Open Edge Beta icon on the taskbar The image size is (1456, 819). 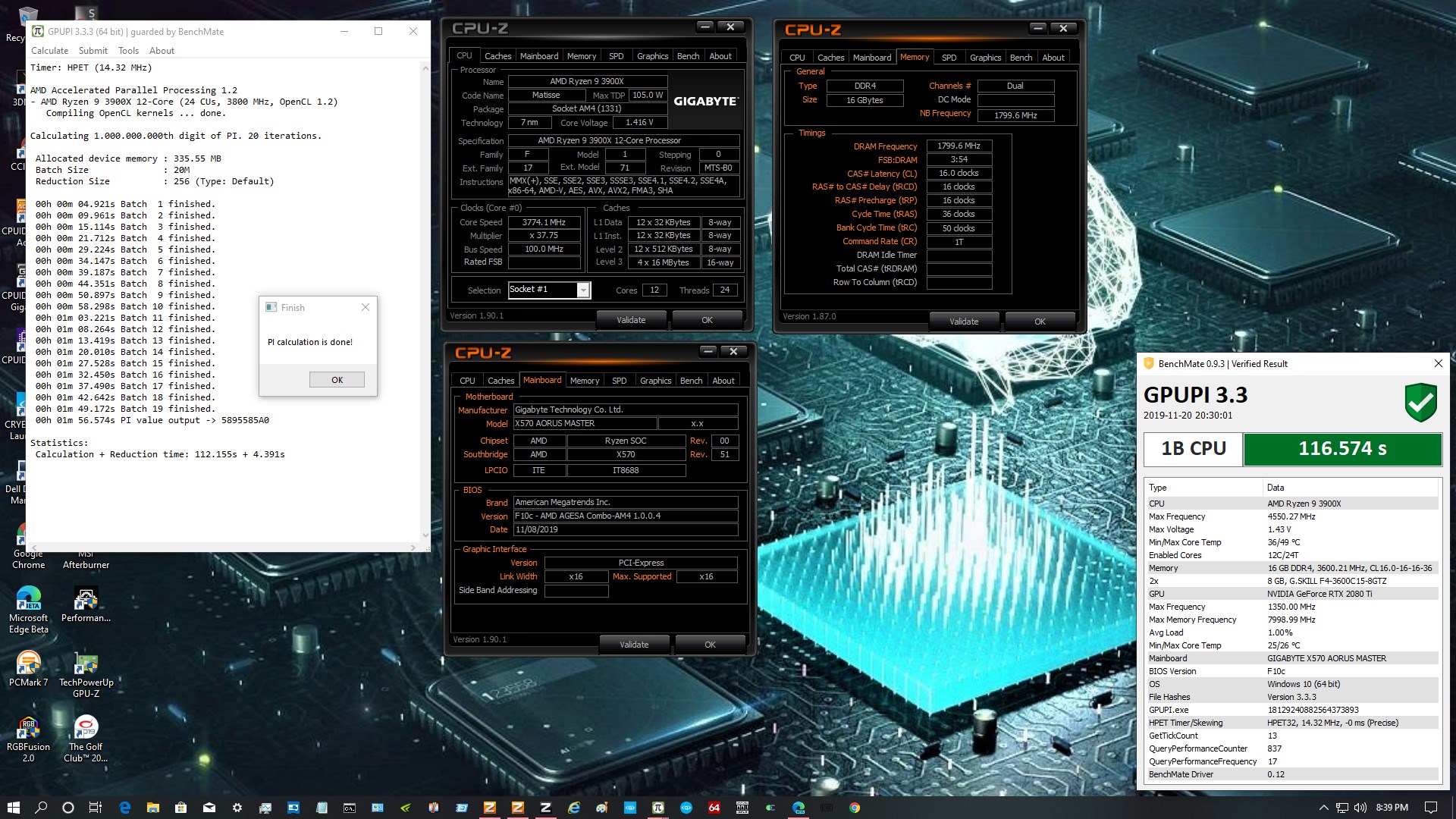pyautogui.click(x=798, y=808)
